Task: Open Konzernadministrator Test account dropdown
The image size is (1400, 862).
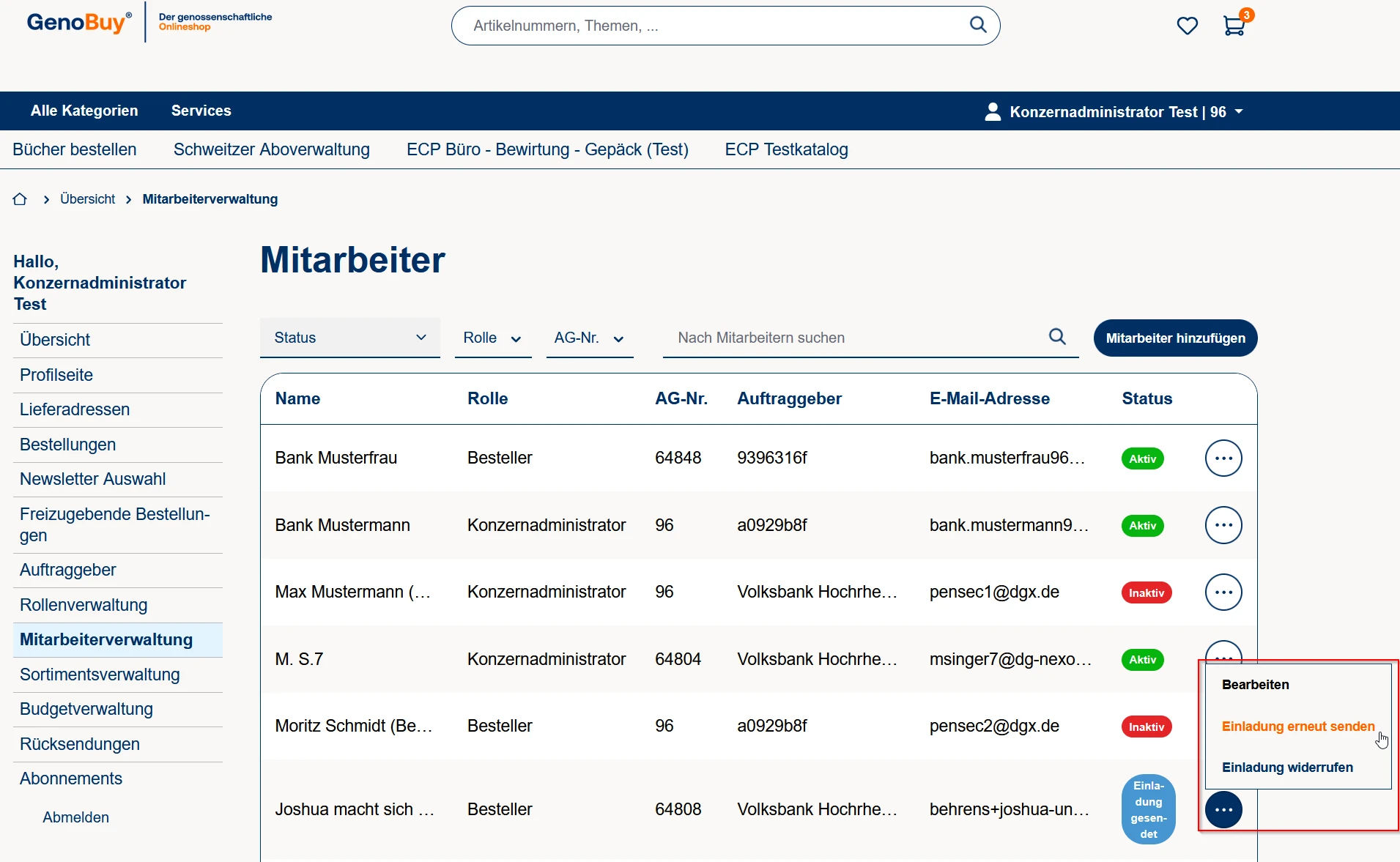Action: pos(1114,112)
